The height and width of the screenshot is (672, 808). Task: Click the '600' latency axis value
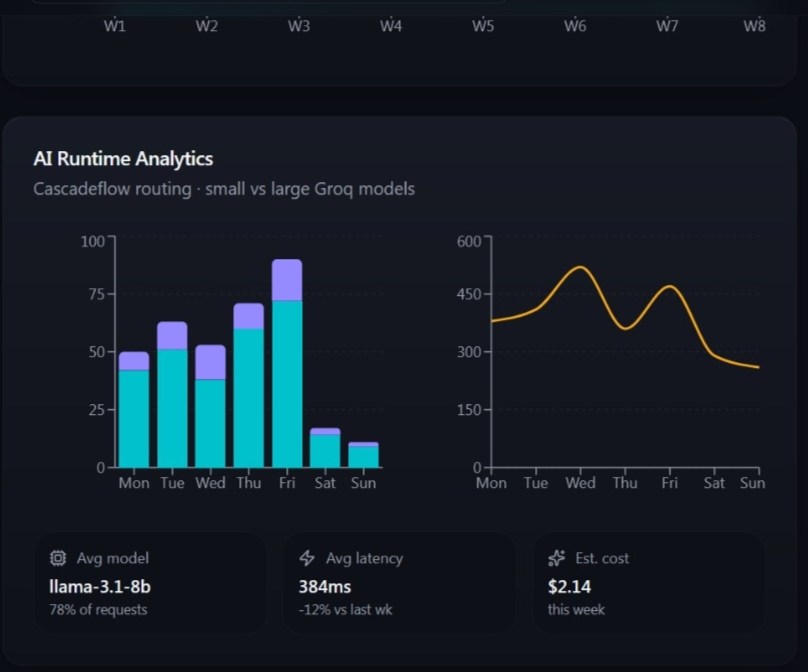[x=469, y=241]
